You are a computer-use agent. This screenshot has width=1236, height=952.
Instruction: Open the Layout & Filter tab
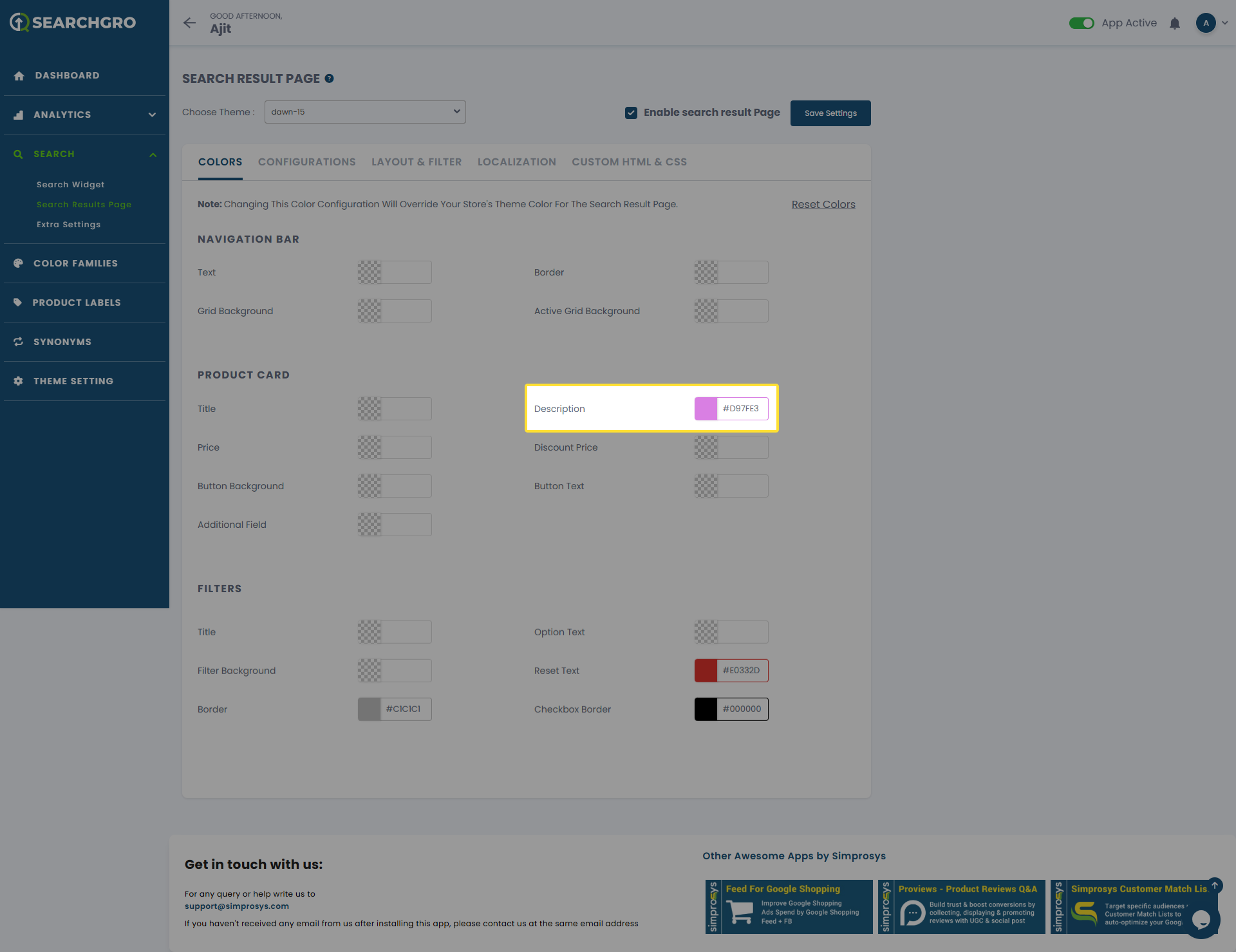pos(417,162)
